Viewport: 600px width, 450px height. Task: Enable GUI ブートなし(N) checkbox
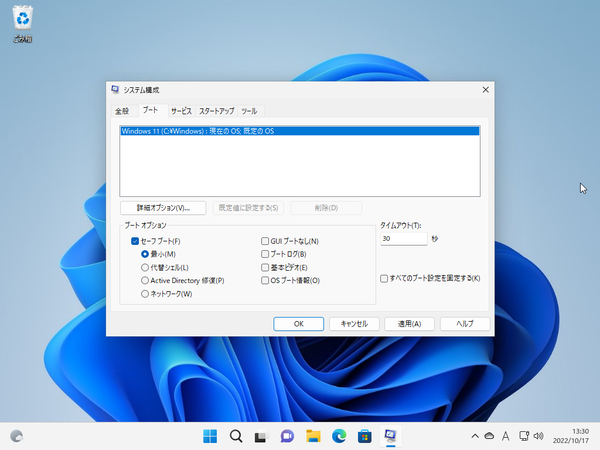(x=265, y=241)
